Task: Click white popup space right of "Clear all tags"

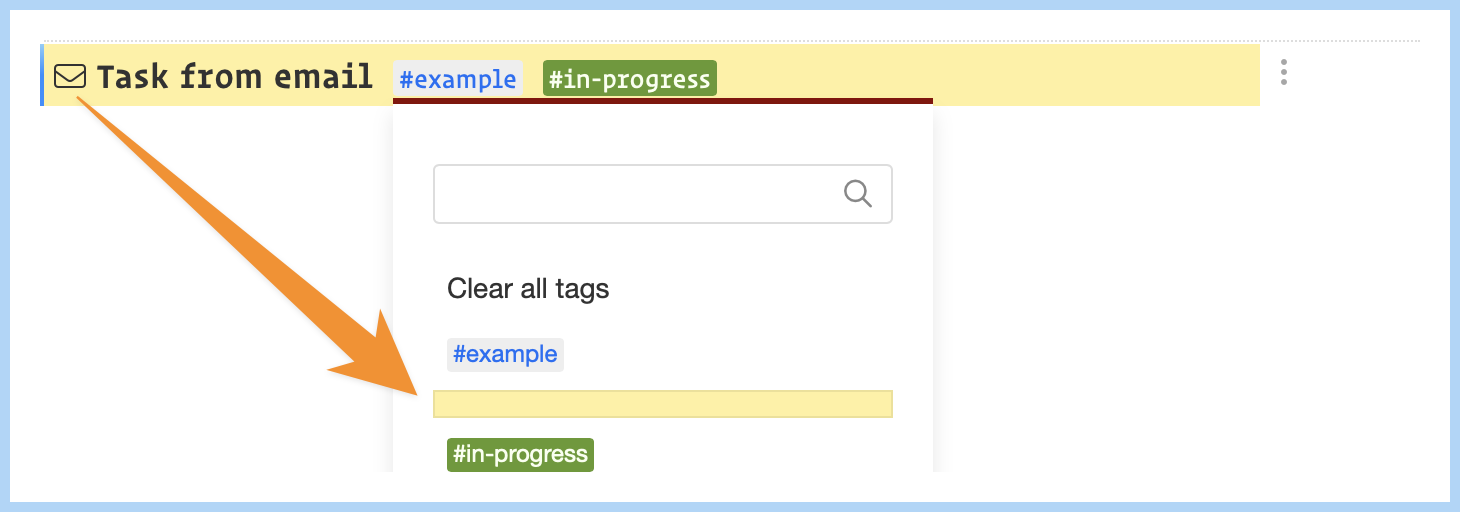Action: (x=760, y=289)
